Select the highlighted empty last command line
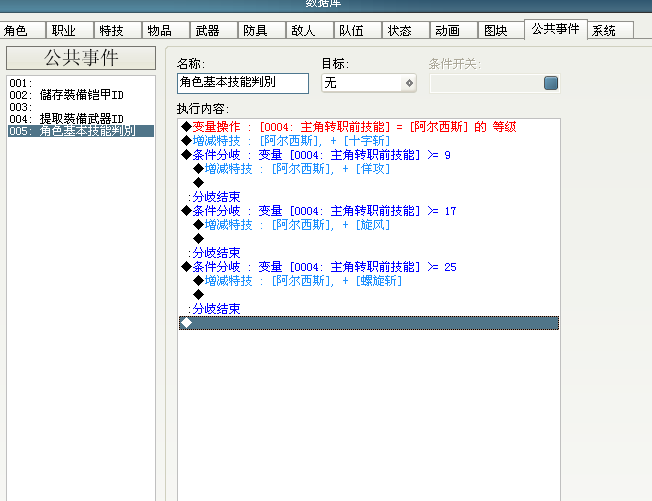 (x=368, y=323)
